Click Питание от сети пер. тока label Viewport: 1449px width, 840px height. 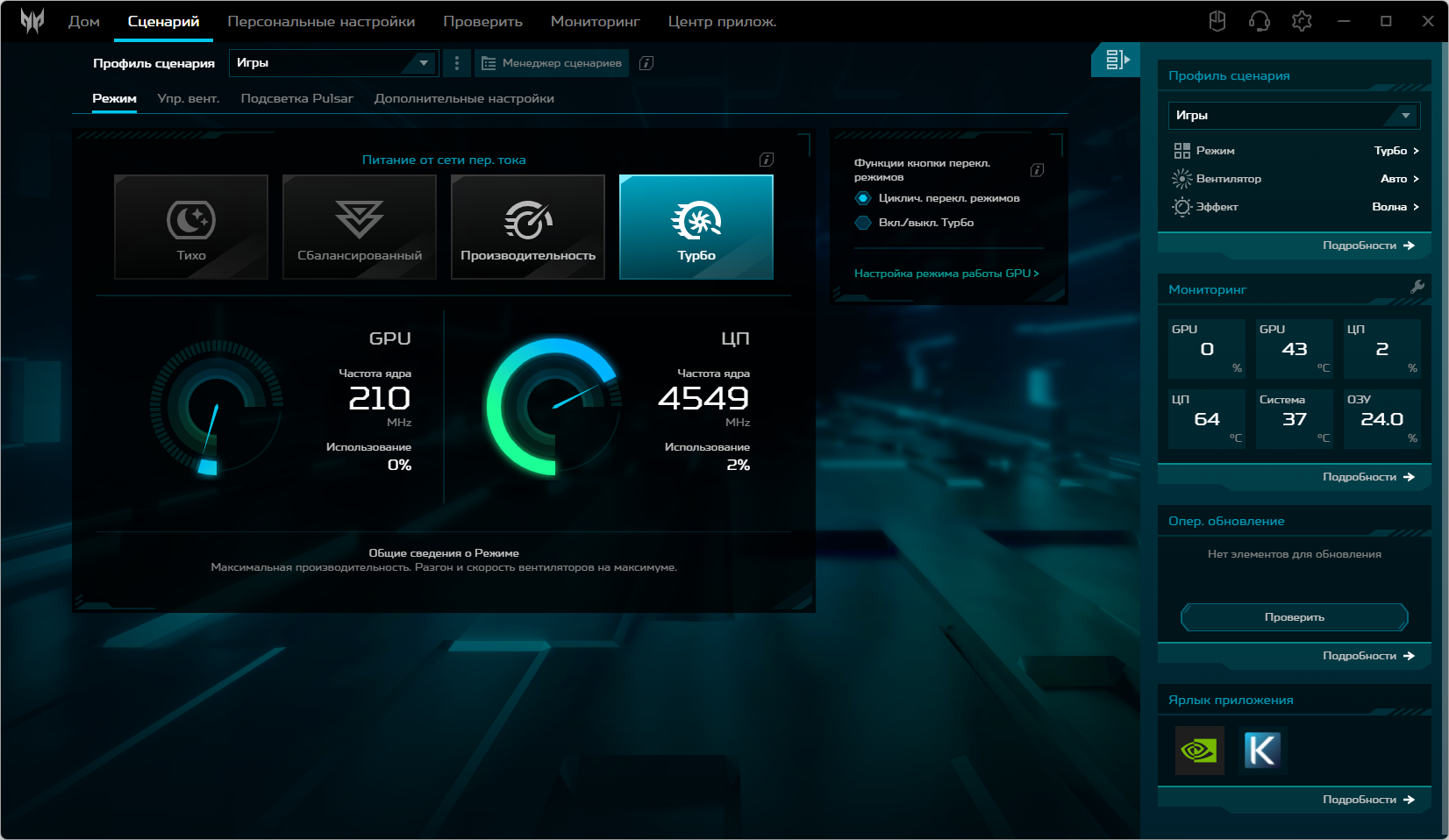pos(444,160)
